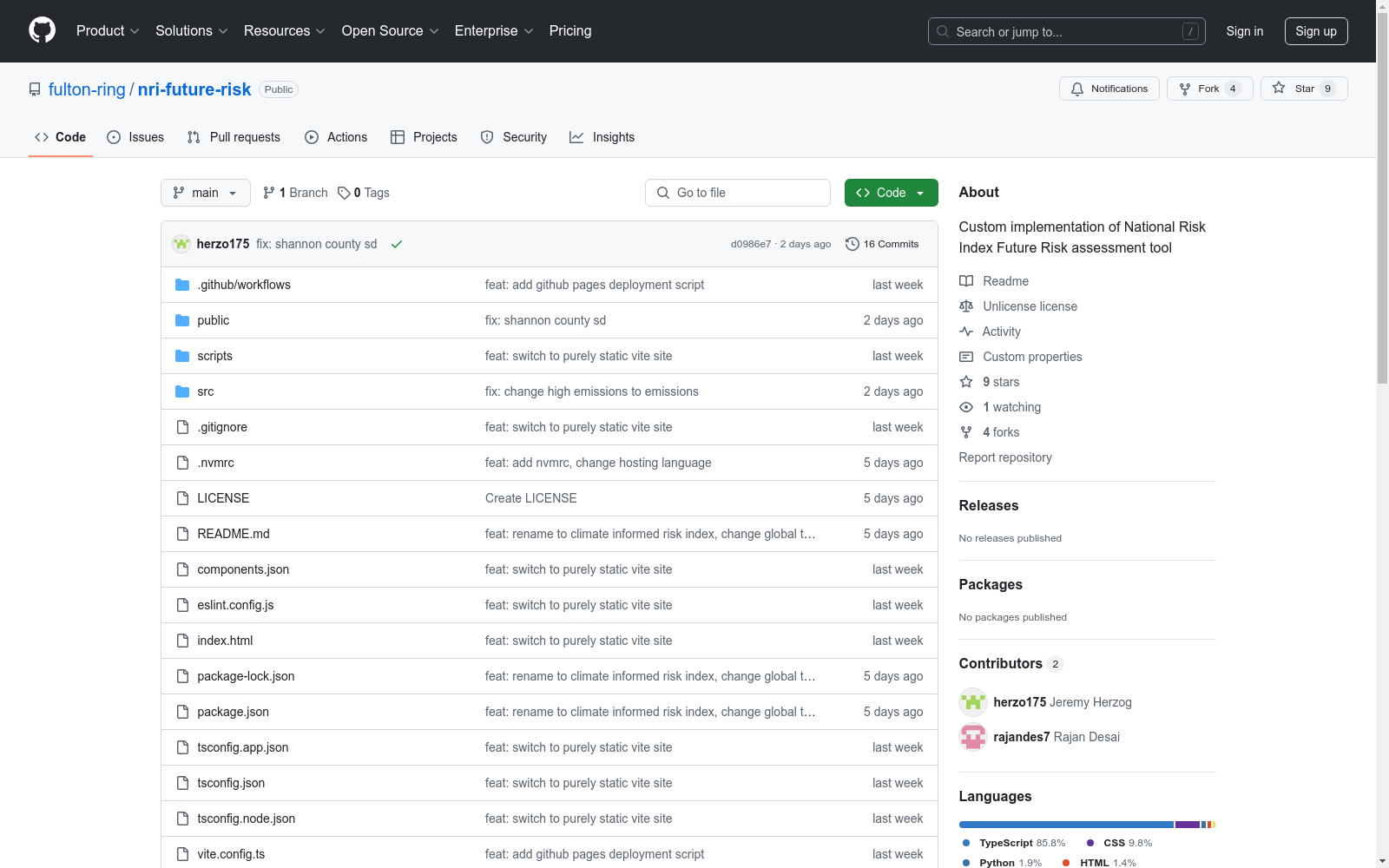
Task: Click the Activity pulse icon
Action: coord(966,332)
